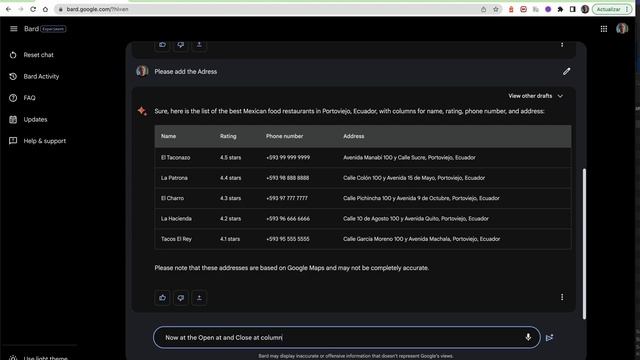Viewport: 640px width, 360px height.
Task: Open the Bard hamburger menu
Action: (x=13, y=29)
